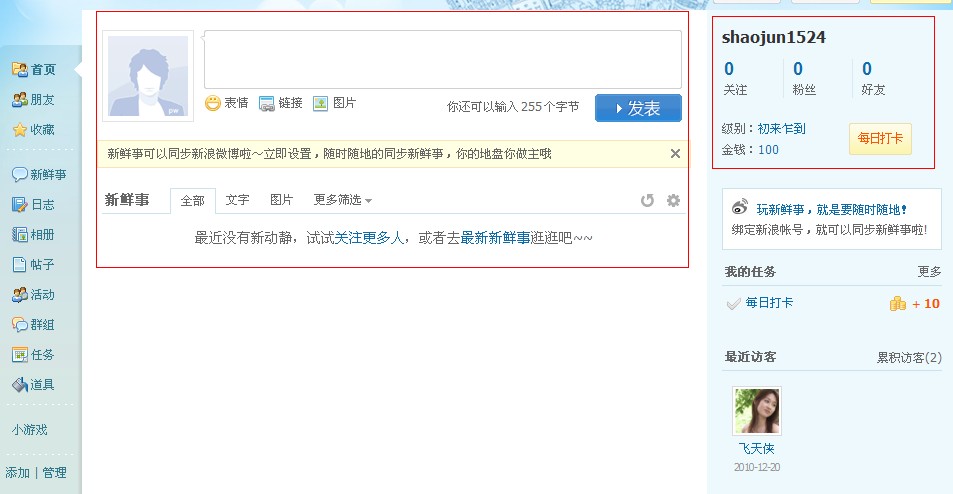Open 小游戏 in the sidebar
This screenshot has width=953, height=494.
point(29,430)
